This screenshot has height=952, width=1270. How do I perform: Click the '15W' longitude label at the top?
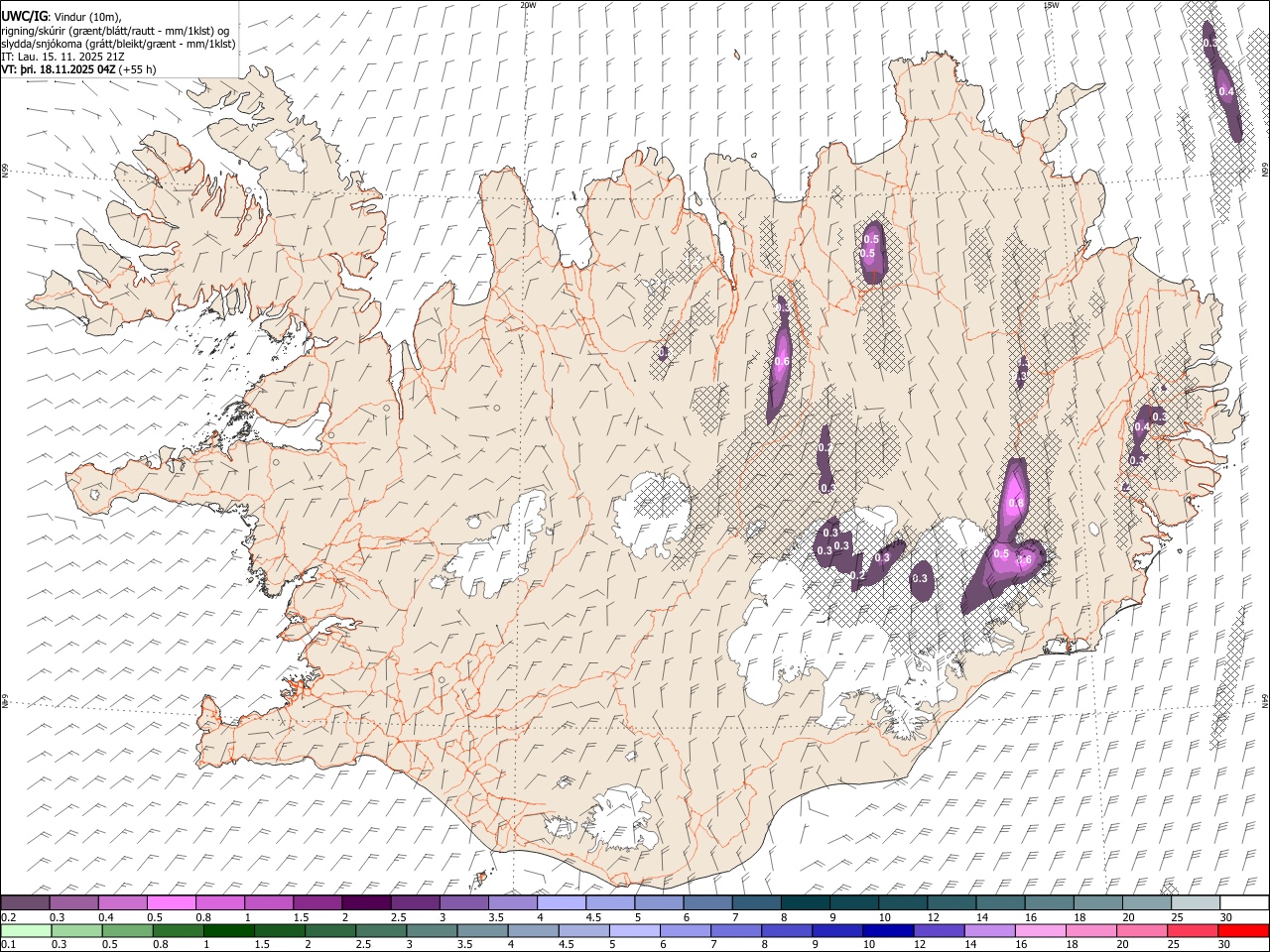coord(1050,5)
